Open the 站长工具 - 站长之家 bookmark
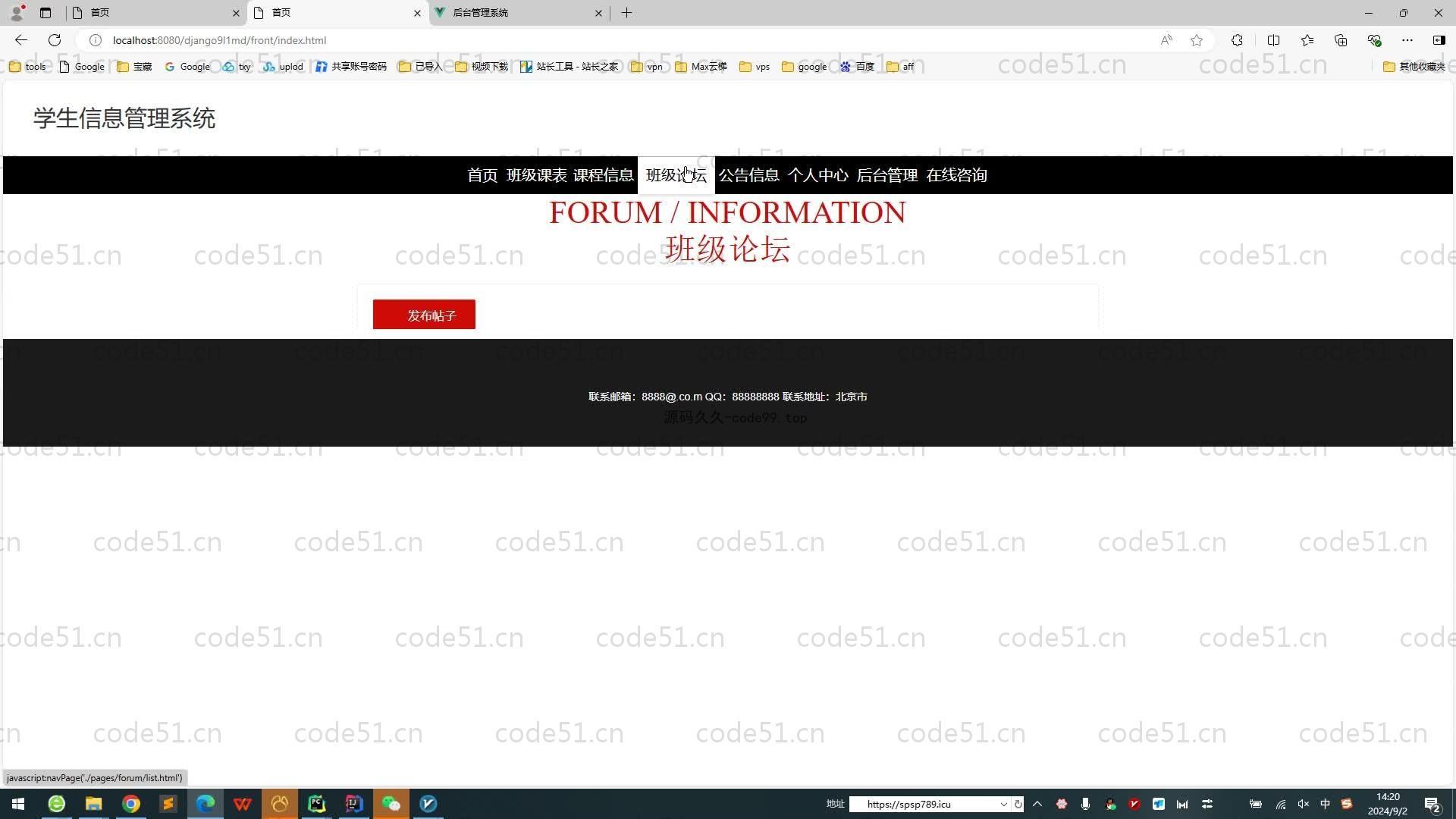Viewport: 1456px width, 819px height. coord(570,67)
